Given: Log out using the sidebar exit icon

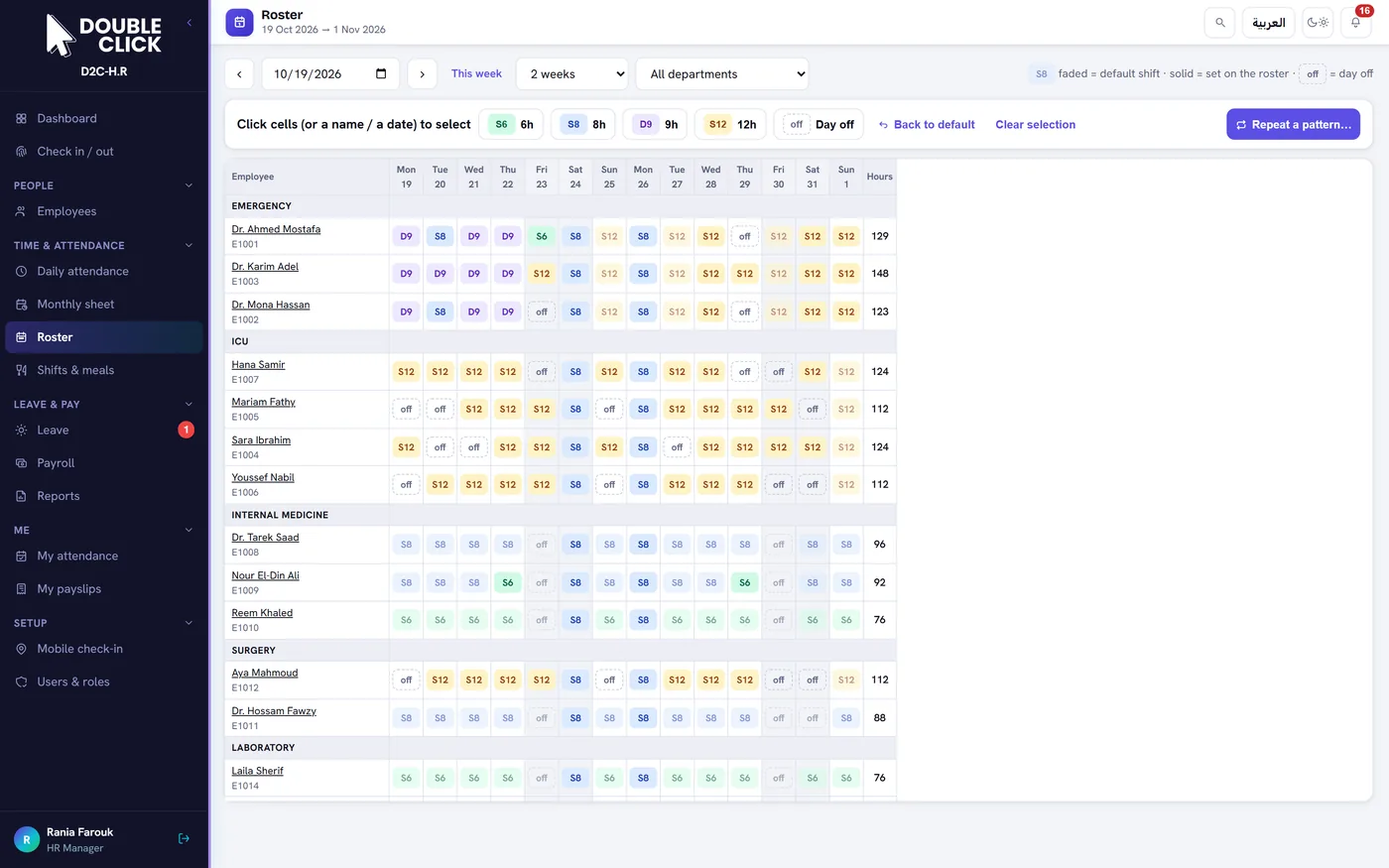Looking at the screenshot, I should (184, 838).
